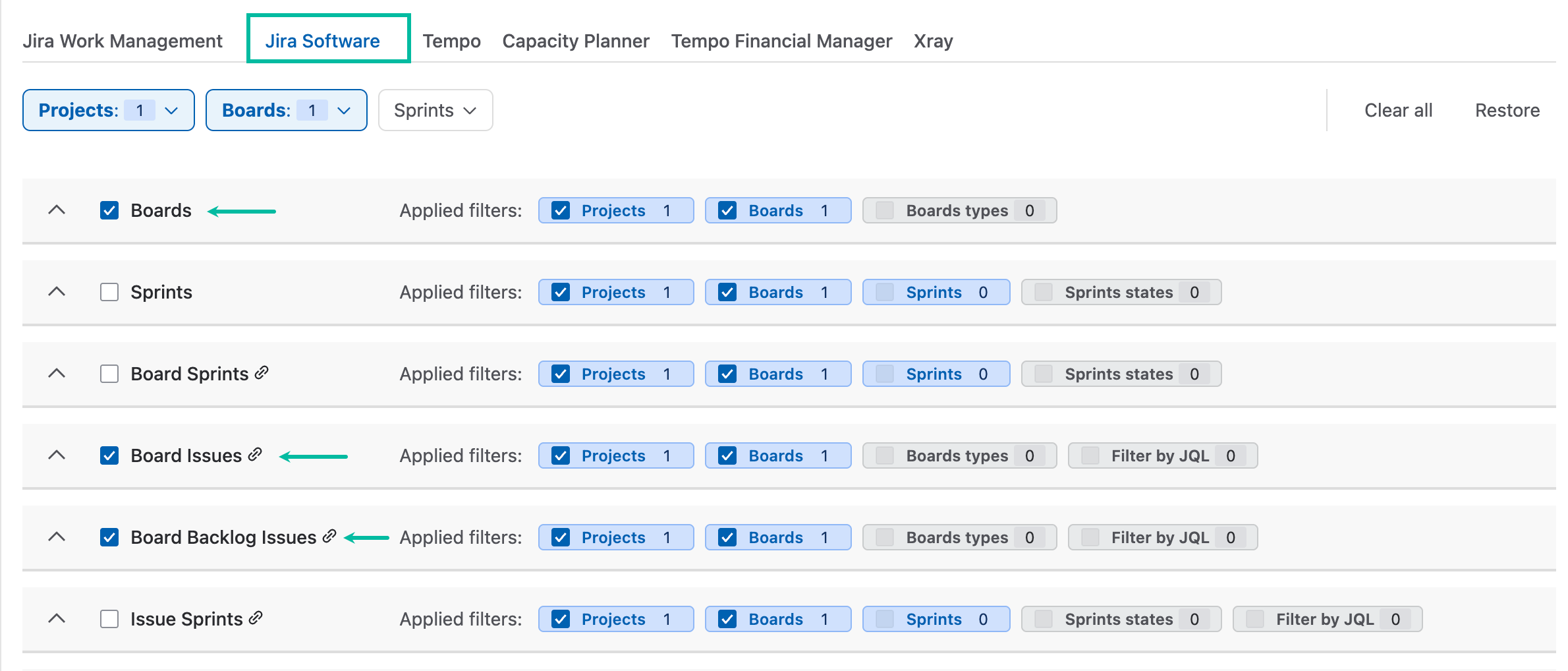The height and width of the screenshot is (671, 1568).
Task: Collapse the Board Sprints row chevron
Action: coord(57,374)
